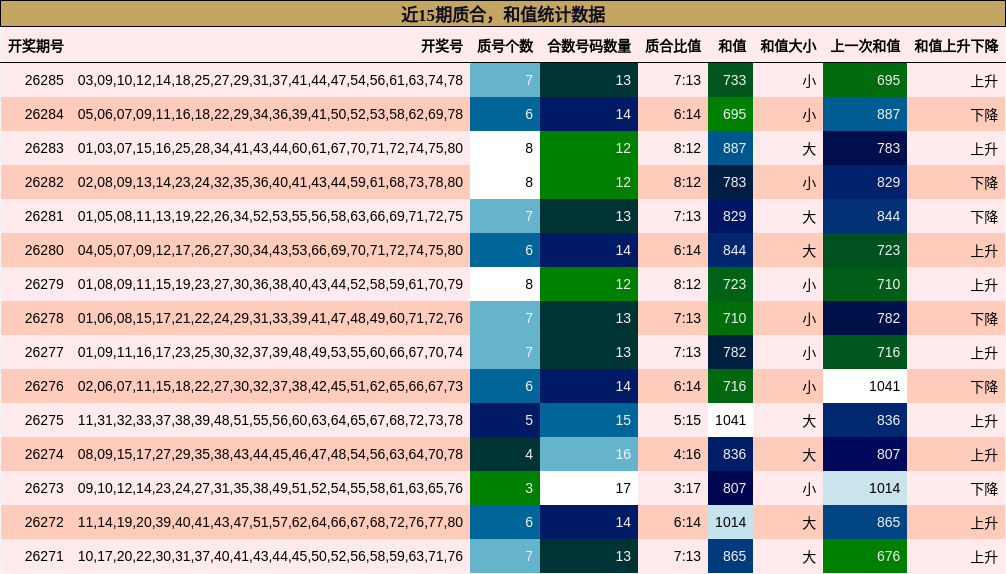Select issue number 26272
This screenshot has height=574, width=1006.
(x=44, y=522)
